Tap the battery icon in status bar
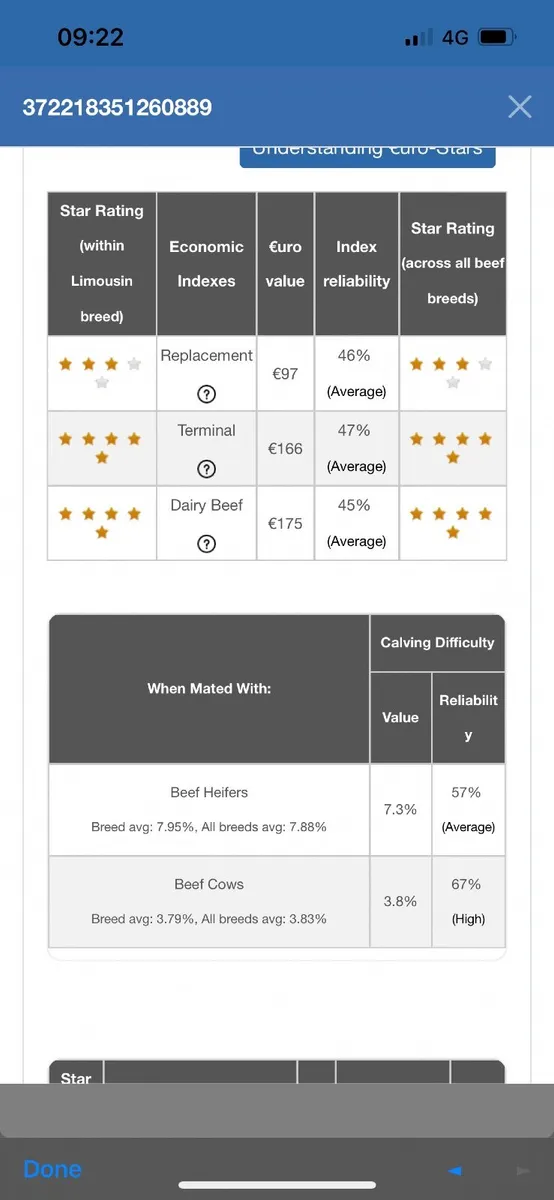This screenshot has width=554, height=1200. point(497,38)
